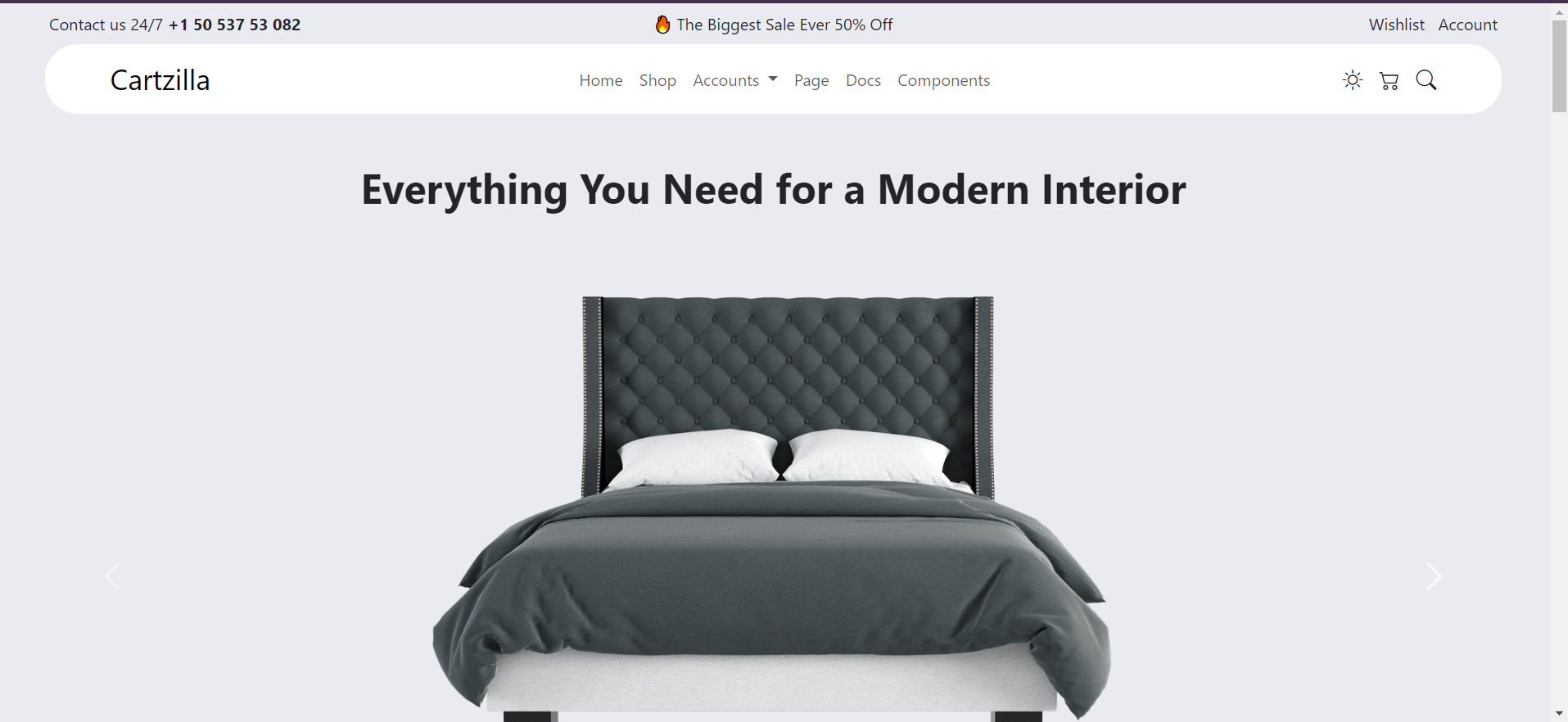Toggle the light/dark theme sun icon
Screen dimensions: 1568x722
[x=1353, y=80]
